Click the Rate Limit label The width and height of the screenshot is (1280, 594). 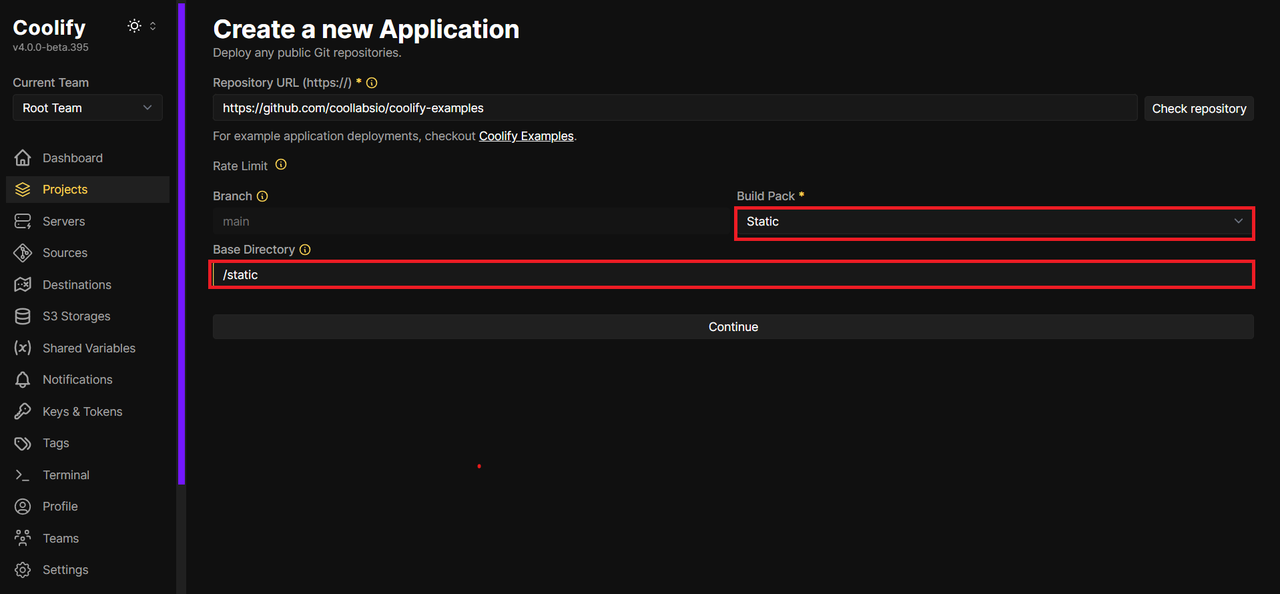[x=240, y=165]
